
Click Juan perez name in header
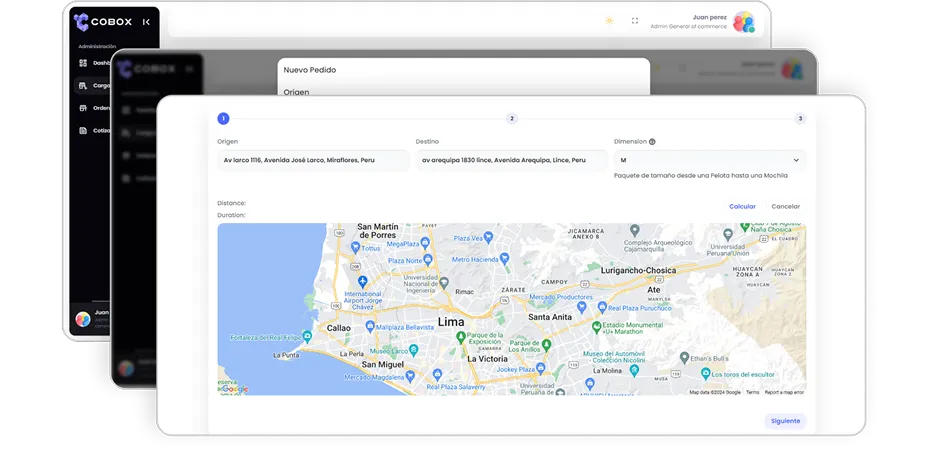point(710,17)
